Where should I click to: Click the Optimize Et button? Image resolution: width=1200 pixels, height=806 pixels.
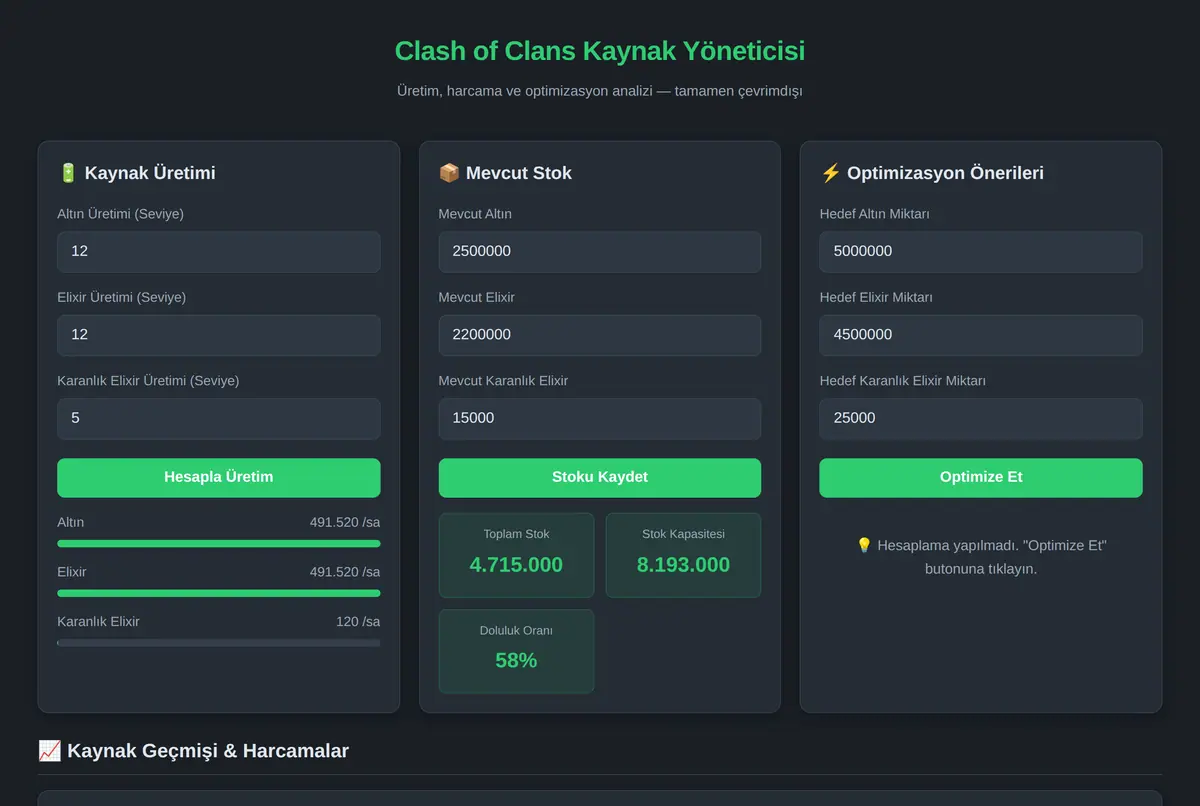click(981, 477)
